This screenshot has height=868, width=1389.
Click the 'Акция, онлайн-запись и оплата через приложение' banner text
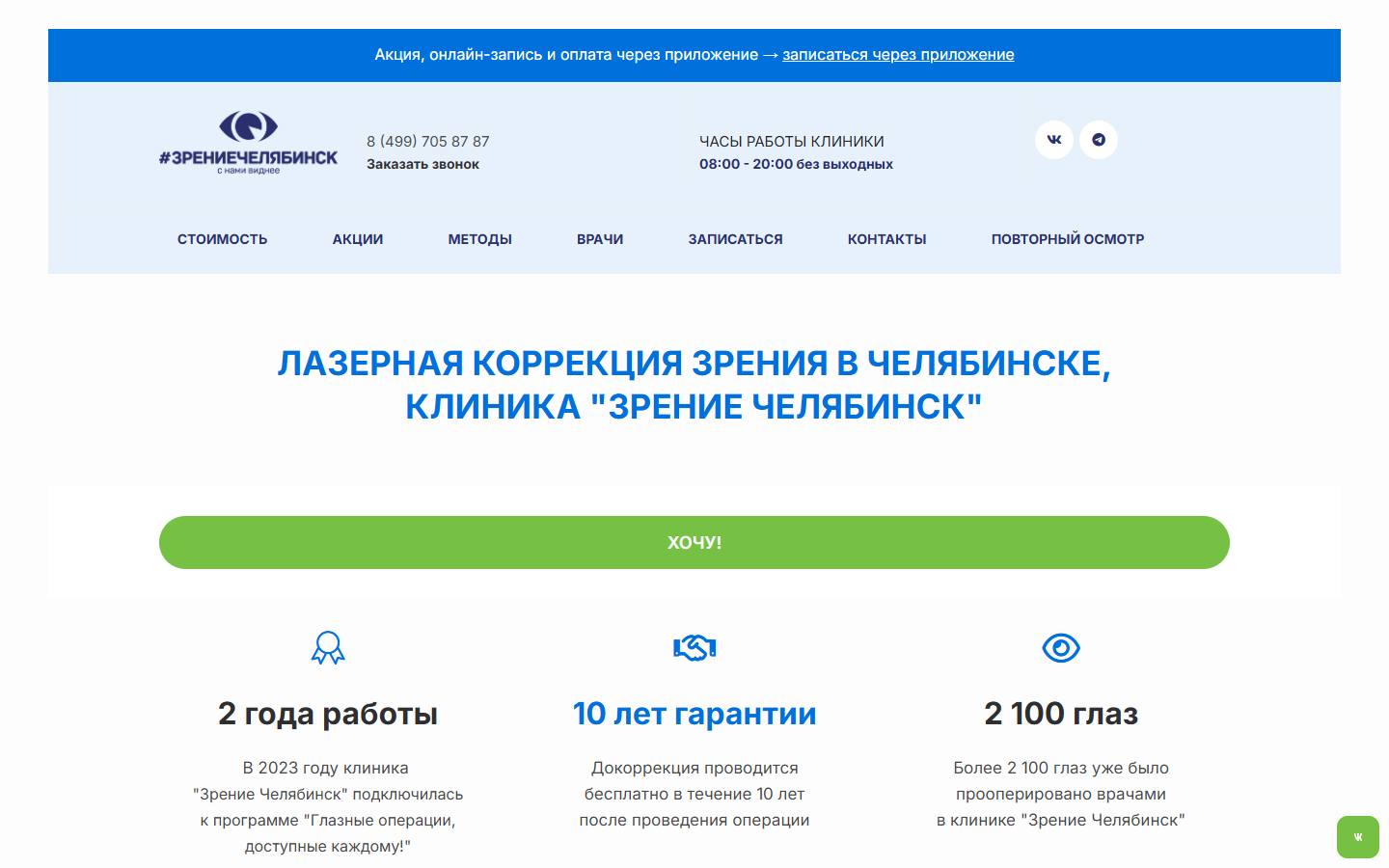[566, 55]
